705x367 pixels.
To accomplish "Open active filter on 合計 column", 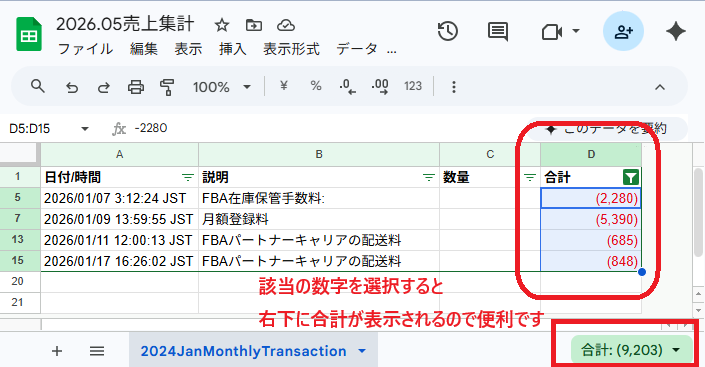I will (631, 178).
